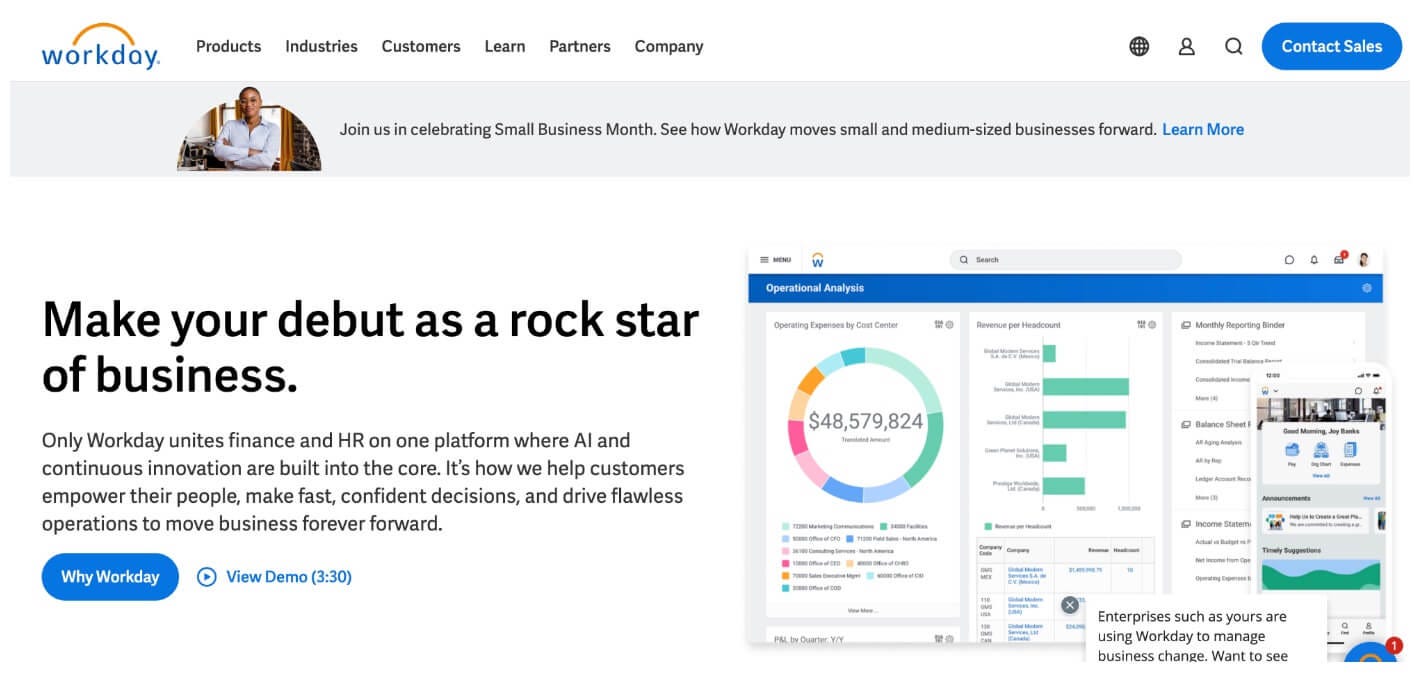Tap the phone screen chat bubble icon
The width and height of the screenshot is (1420, 686).
pos(1358,390)
